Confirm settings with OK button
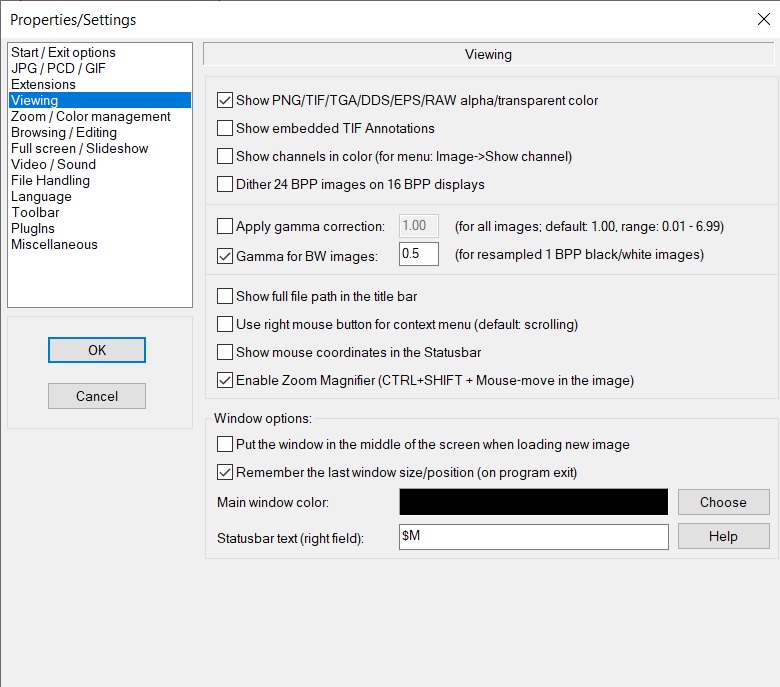This screenshot has width=780, height=687. point(97,350)
